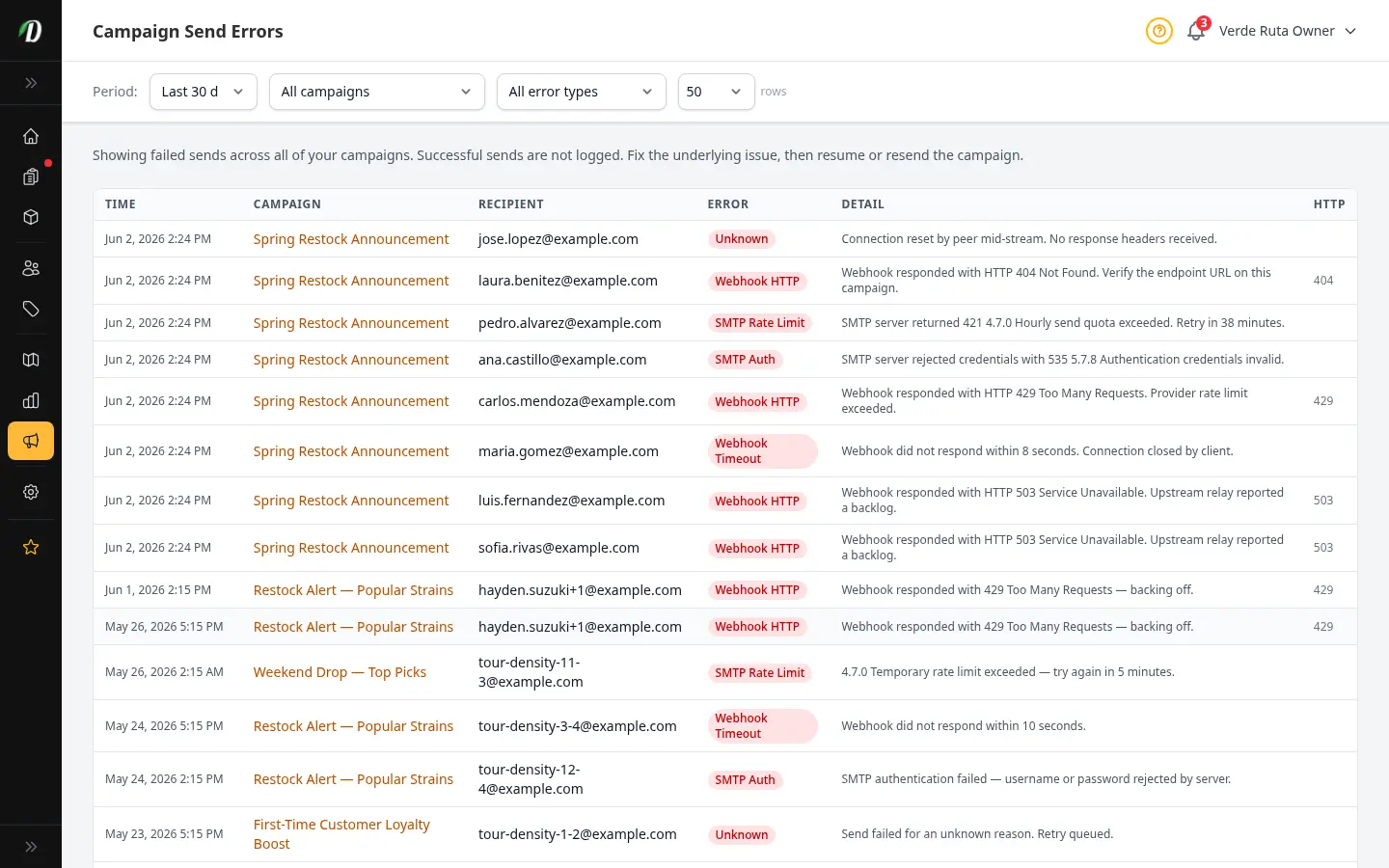Screen dimensions: 1389x868
Task: Click the RECIPIENT column header
Action: [x=511, y=204]
